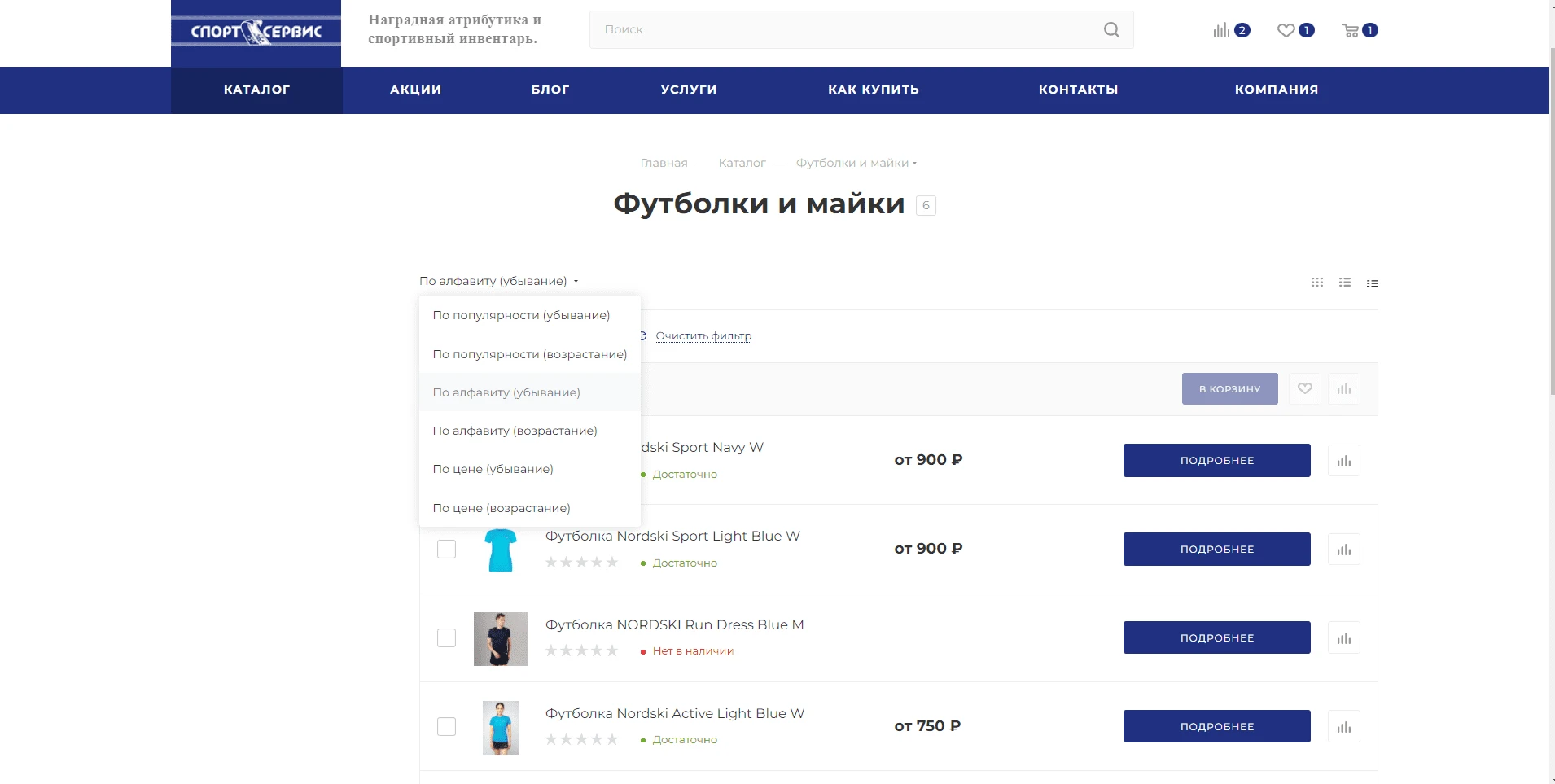This screenshot has height=784, width=1555.
Task: Check the Nordski Active Light Blue W checkbox
Action: [x=446, y=727]
